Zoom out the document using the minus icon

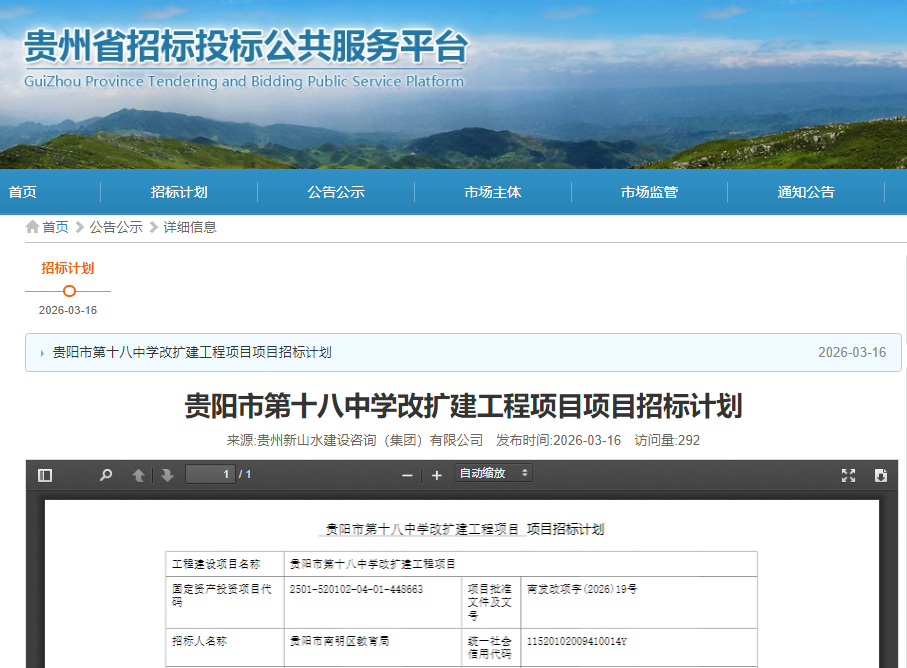pos(406,475)
